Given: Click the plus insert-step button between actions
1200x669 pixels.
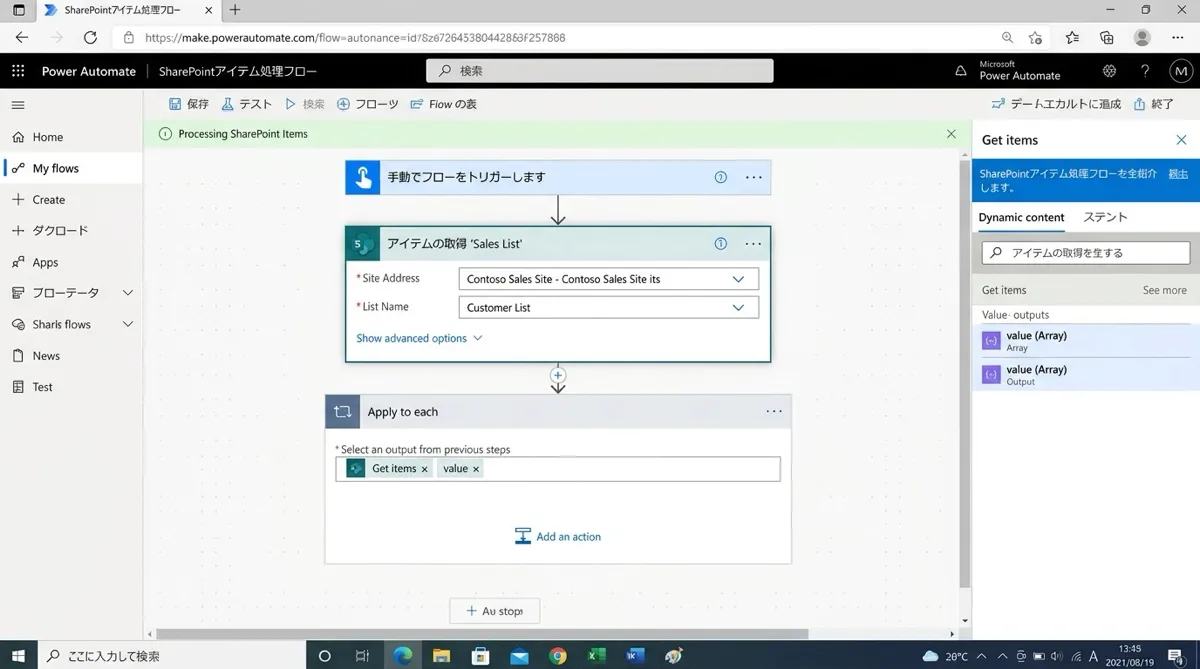Looking at the screenshot, I should click(x=558, y=375).
